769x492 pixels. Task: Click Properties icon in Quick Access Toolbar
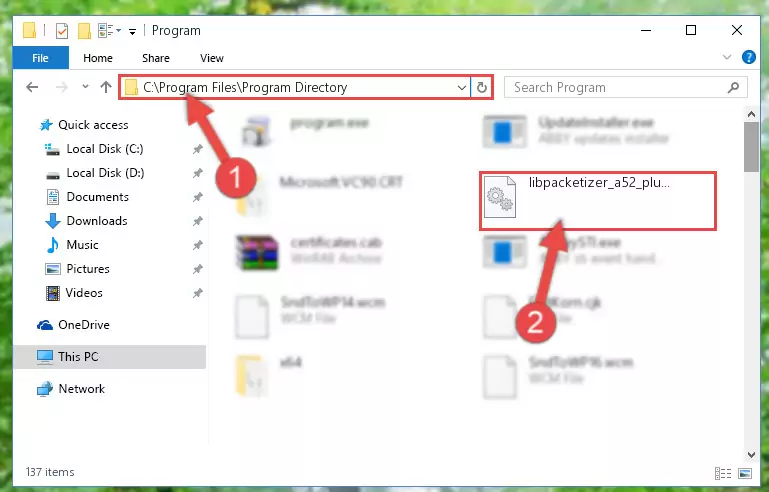click(x=61, y=31)
